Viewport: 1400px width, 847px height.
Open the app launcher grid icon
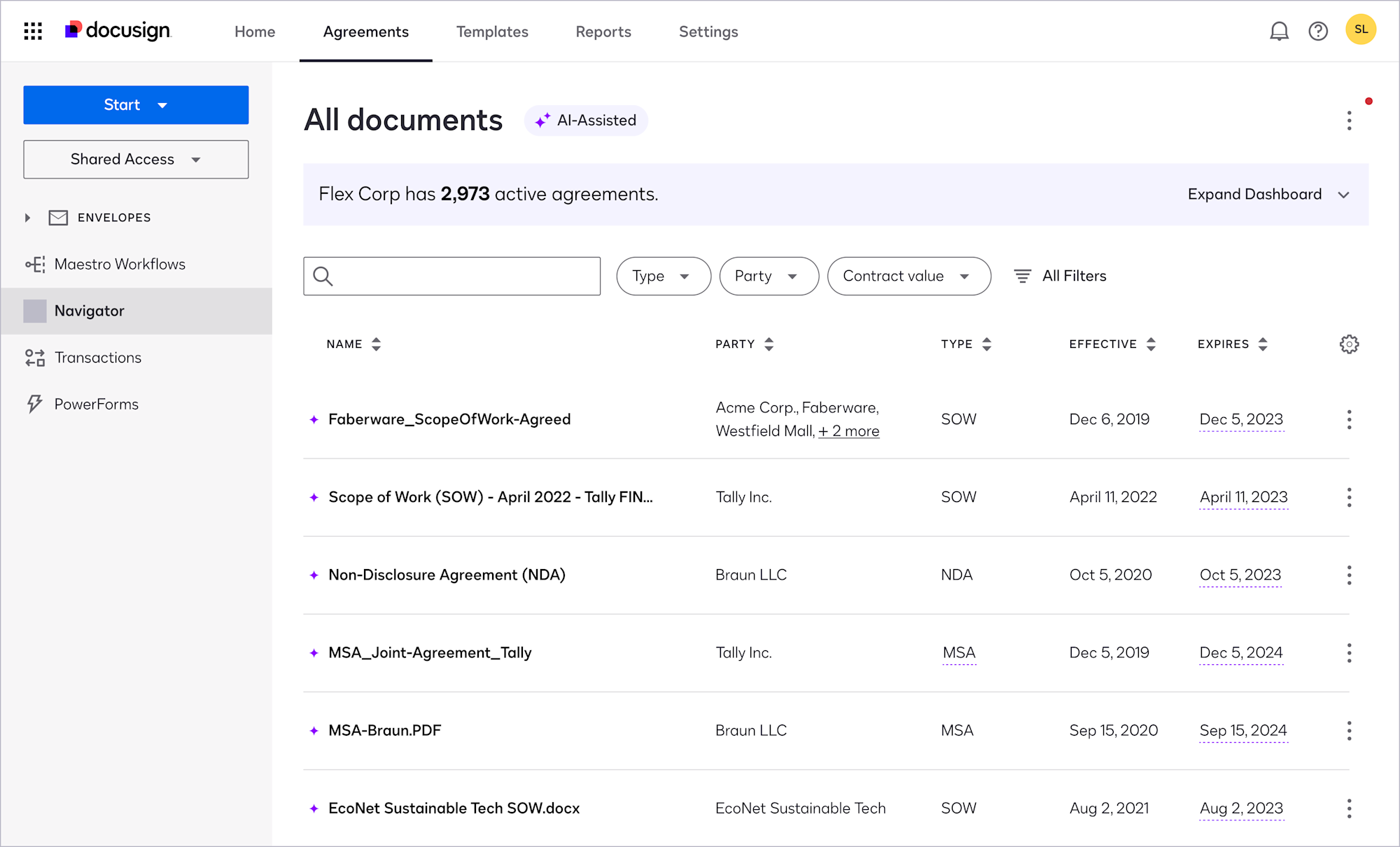[33, 31]
